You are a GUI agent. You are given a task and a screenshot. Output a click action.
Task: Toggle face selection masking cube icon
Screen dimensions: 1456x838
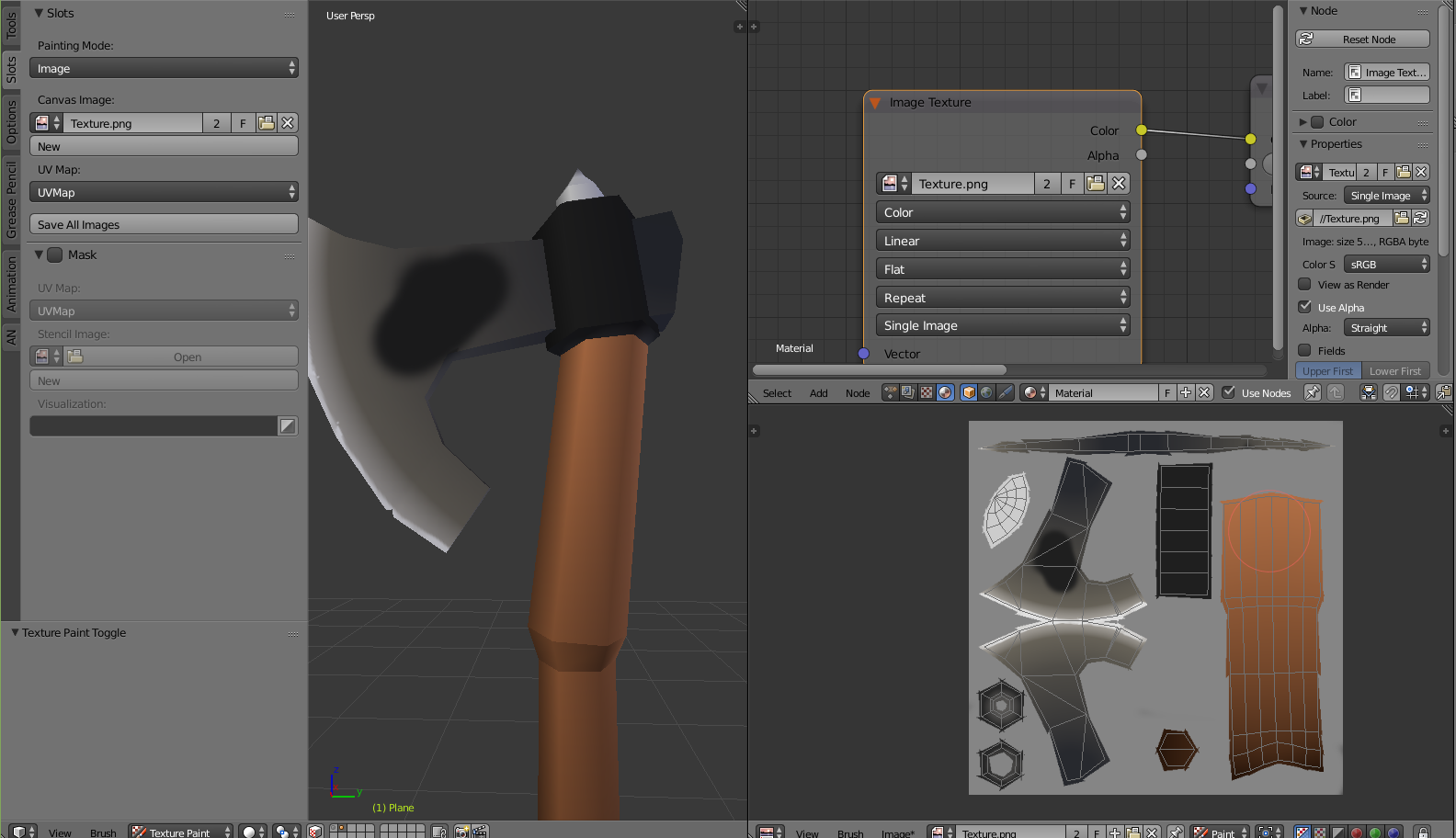pyautogui.click(x=315, y=832)
